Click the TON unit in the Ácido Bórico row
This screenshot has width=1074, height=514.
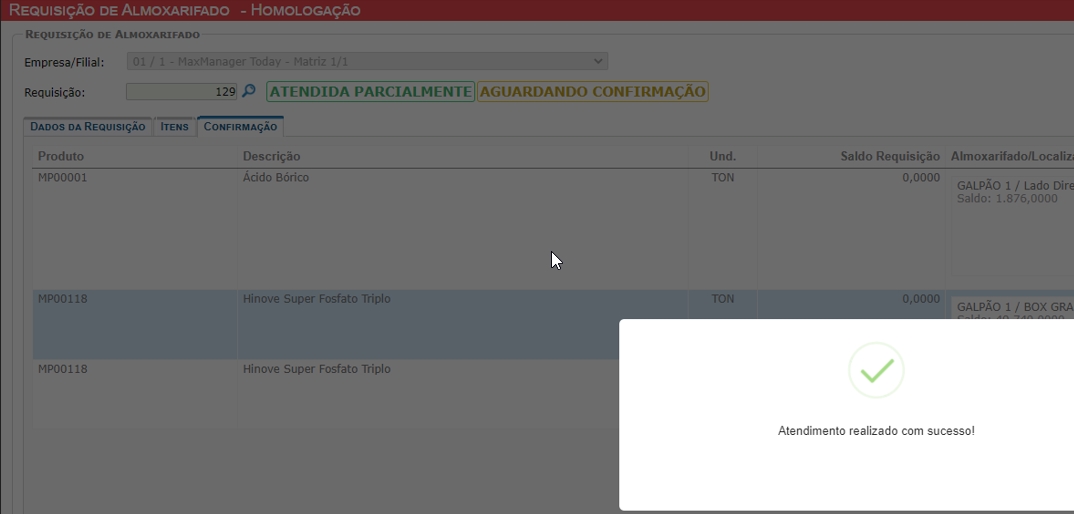pyautogui.click(x=723, y=178)
